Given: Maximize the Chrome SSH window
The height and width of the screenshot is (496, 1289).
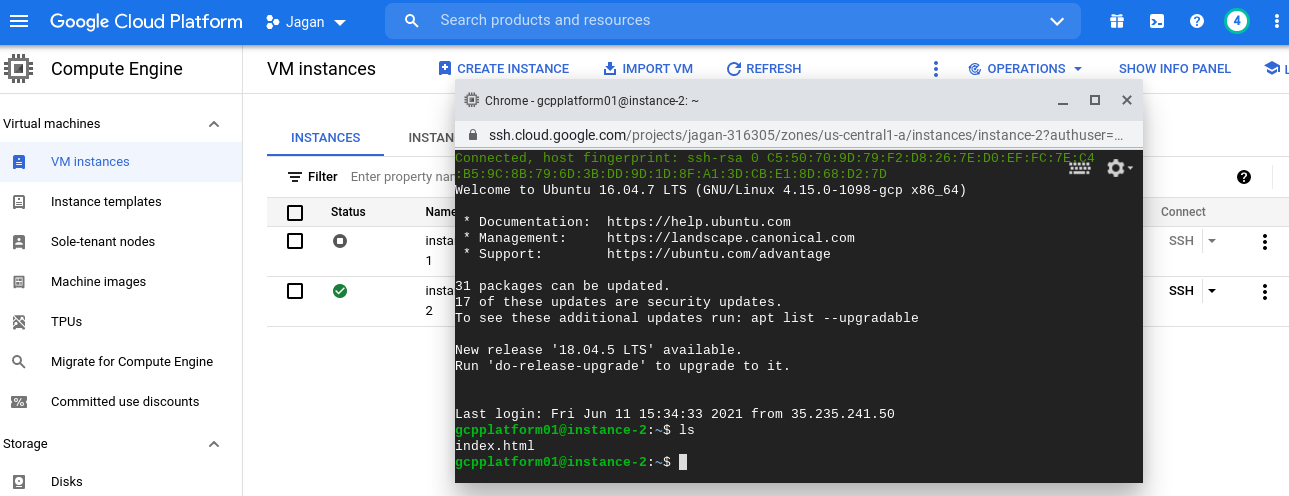Looking at the screenshot, I should pos(1095,100).
